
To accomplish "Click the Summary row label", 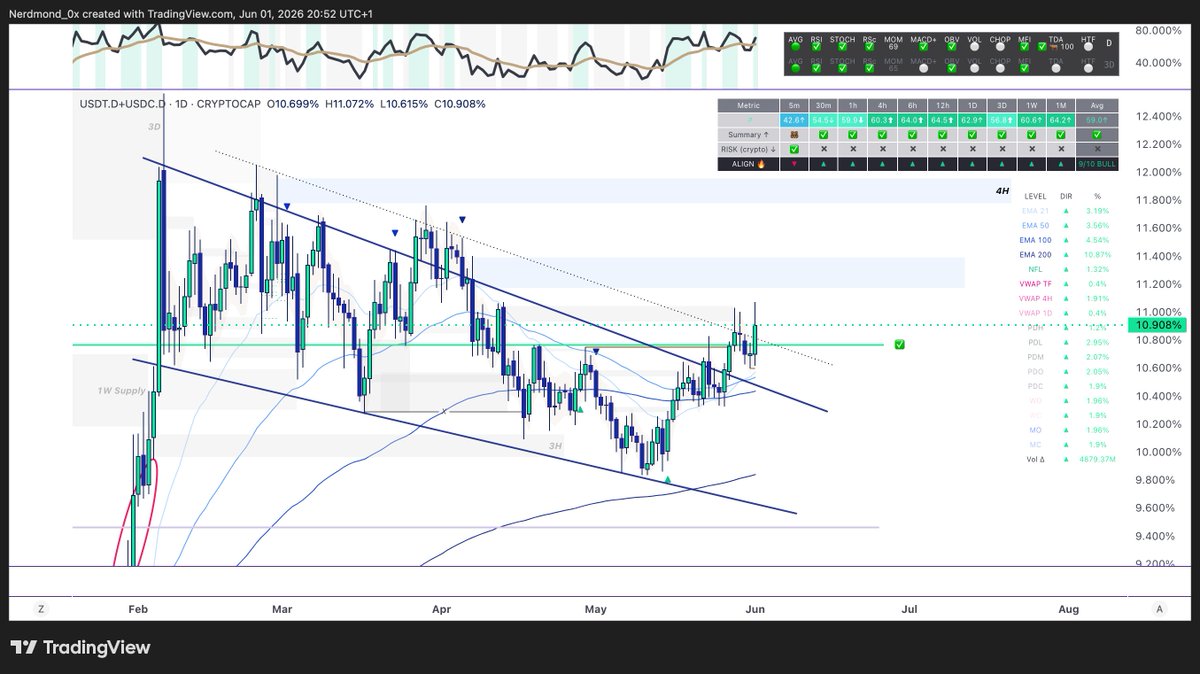I will [749, 135].
